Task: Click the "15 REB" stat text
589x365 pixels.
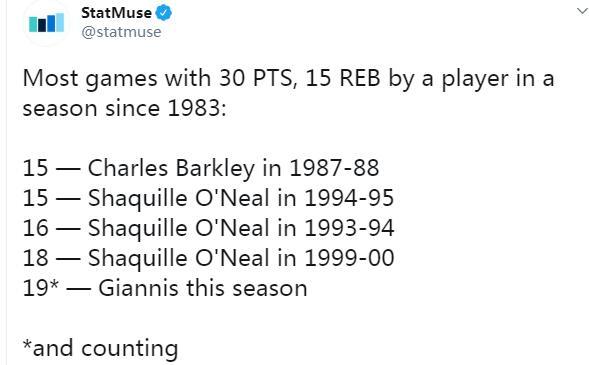Action: (x=343, y=78)
